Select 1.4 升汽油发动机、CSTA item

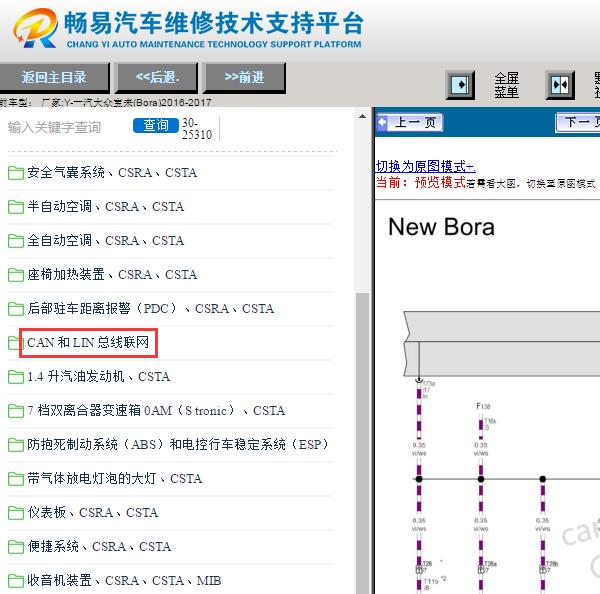98,377
